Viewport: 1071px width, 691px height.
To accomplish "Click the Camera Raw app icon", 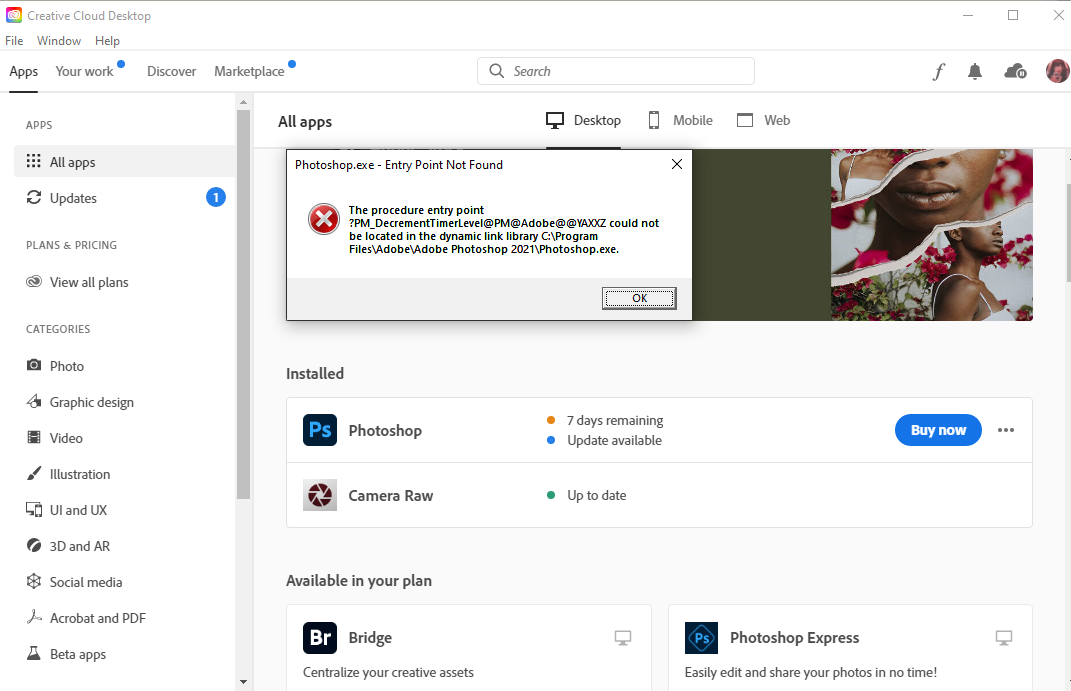I will 320,495.
